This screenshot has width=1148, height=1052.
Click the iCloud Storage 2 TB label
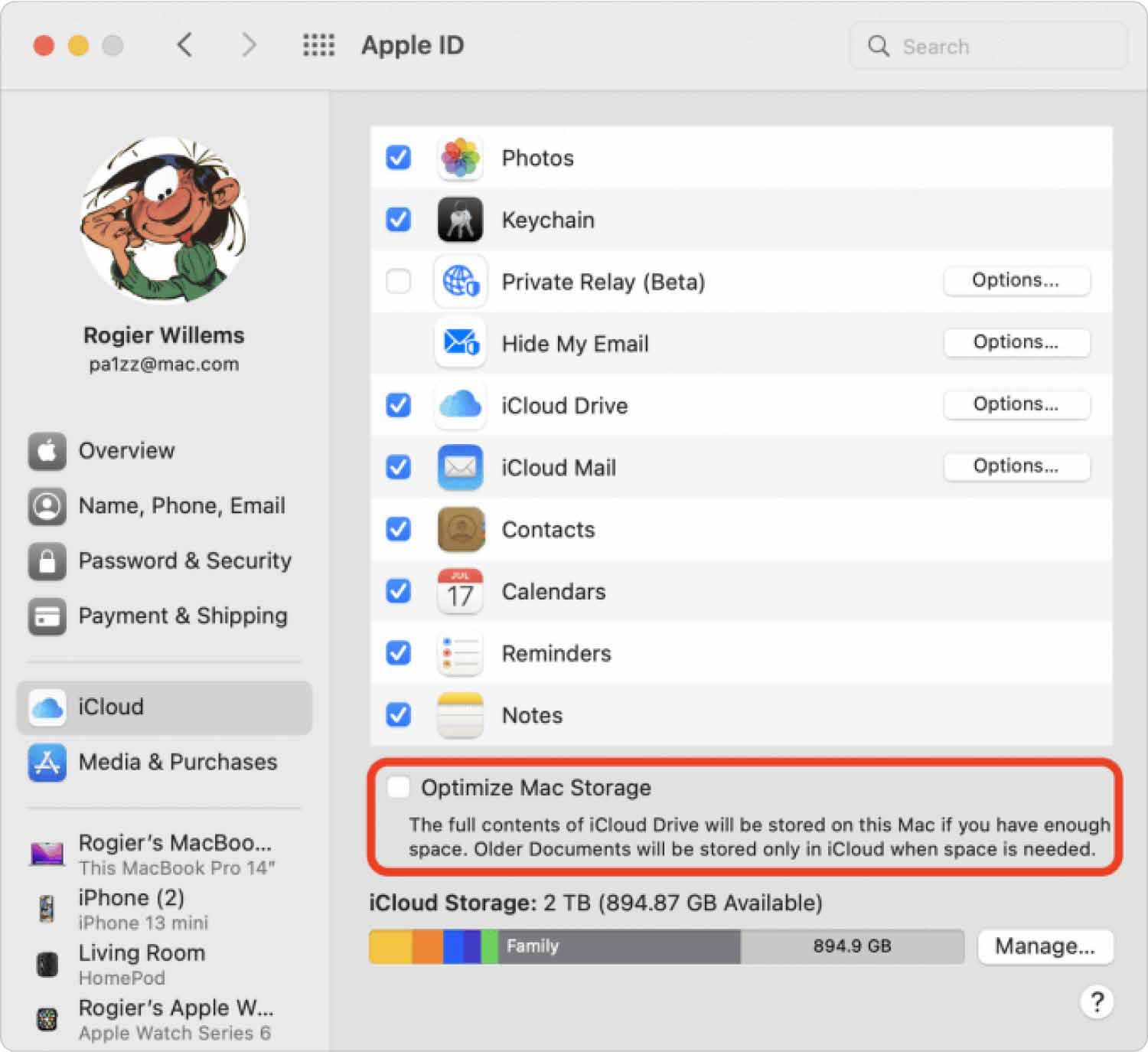595,903
